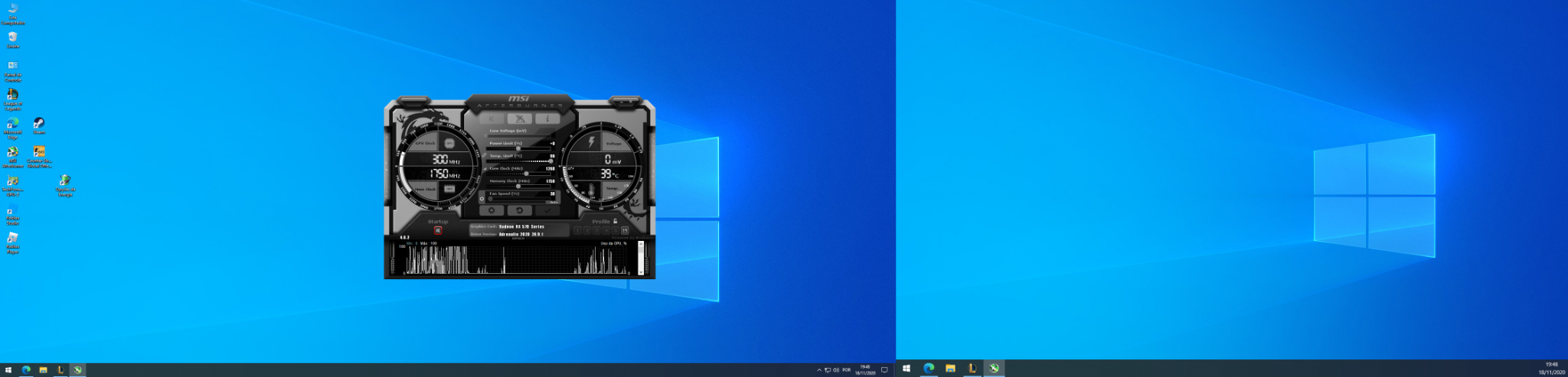The image size is (1568, 377).
Task: Open Edge on left monitor taskbar
Action: (x=26, y=370)
